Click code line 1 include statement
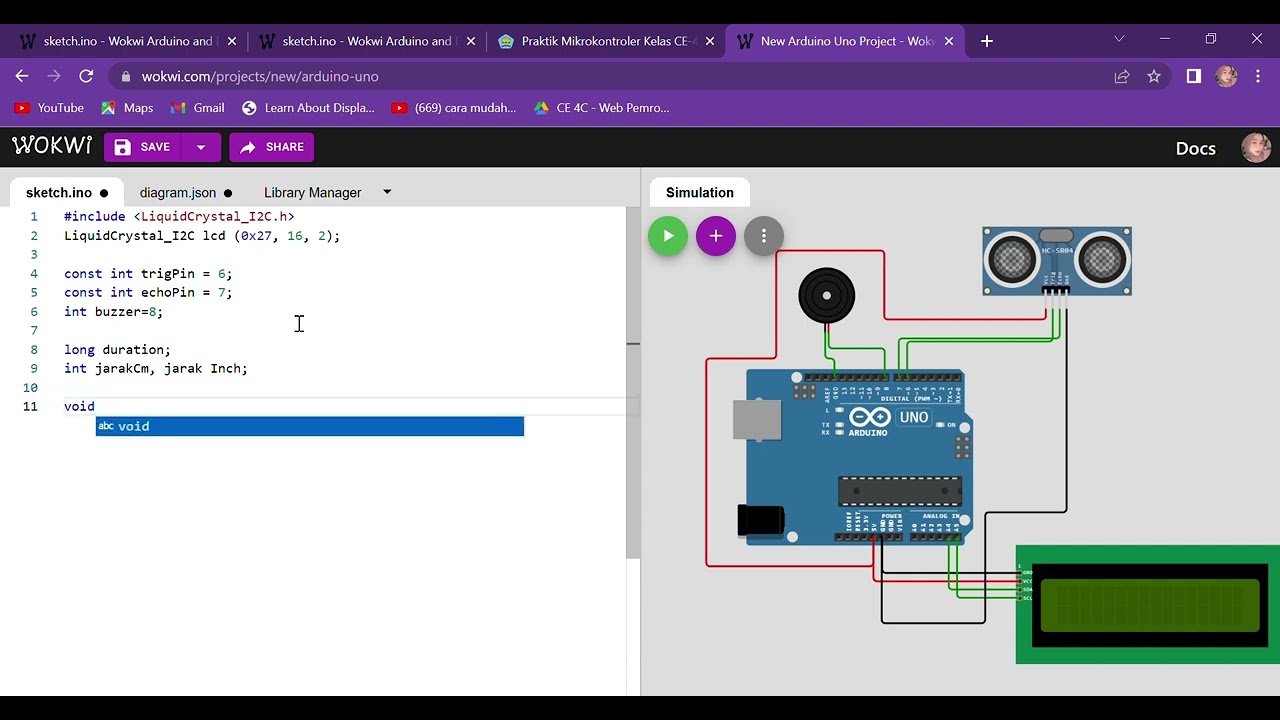Image resolution: width=1280 pixels, height=720 pixels. tap(179, 216)
